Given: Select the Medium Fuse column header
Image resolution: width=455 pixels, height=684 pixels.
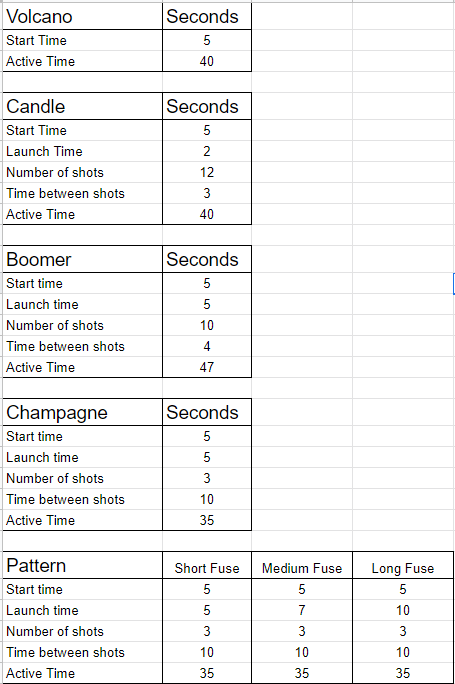Looking at the screenshot, I should [302, 566].
